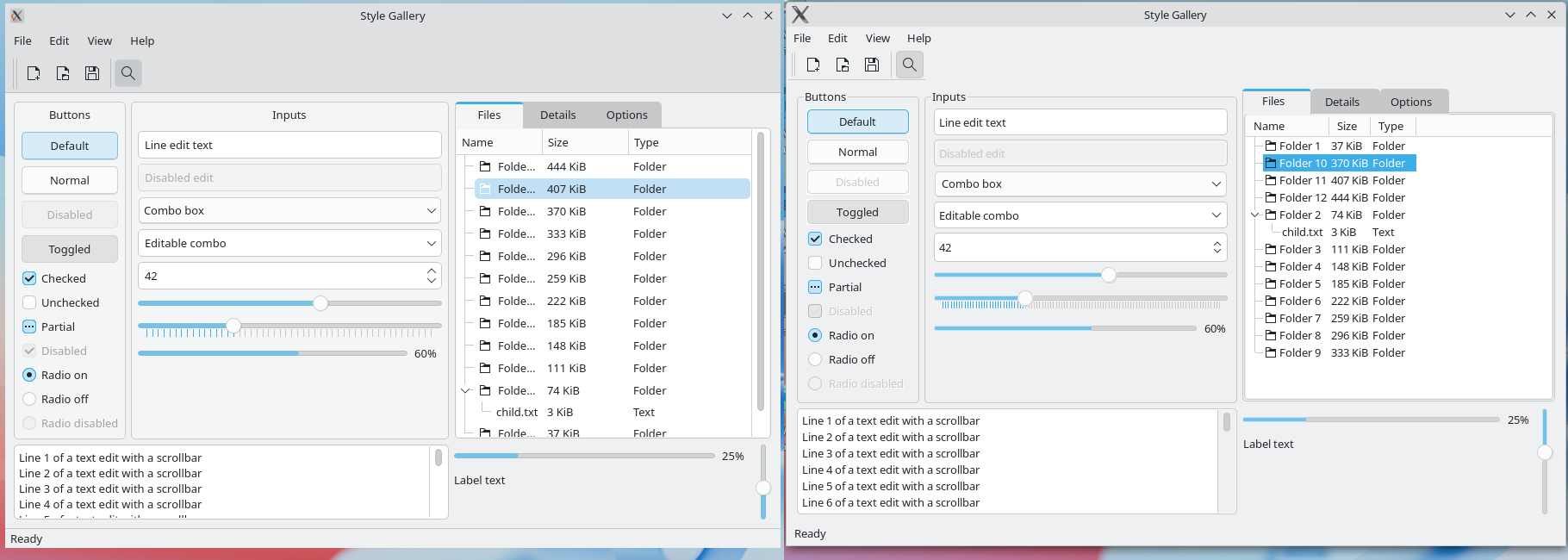The width and height of the screenshot is (1568, 560).
Task: Open the X app icon menu of left window
Action: coord(17,16)
